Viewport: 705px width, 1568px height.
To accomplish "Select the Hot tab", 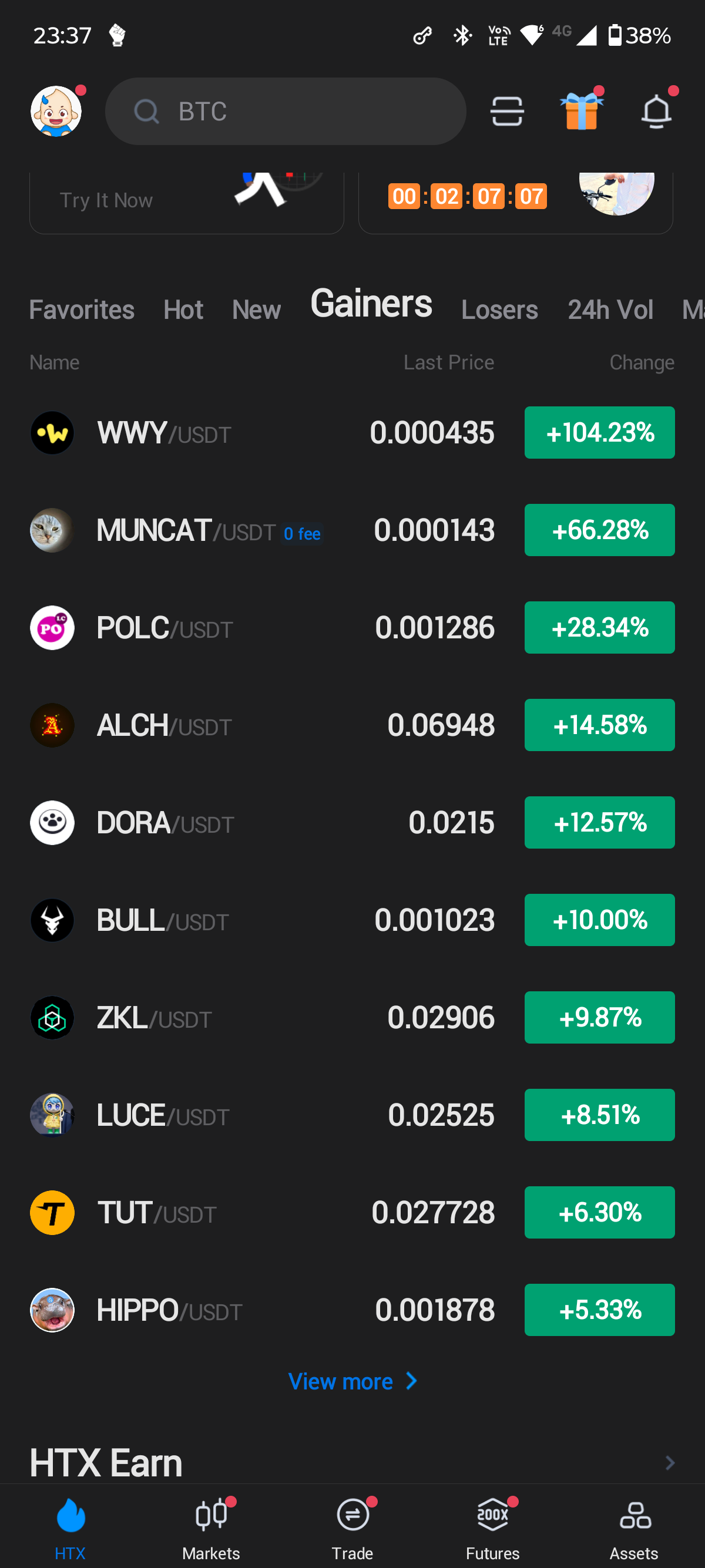I will pos(183,310).
